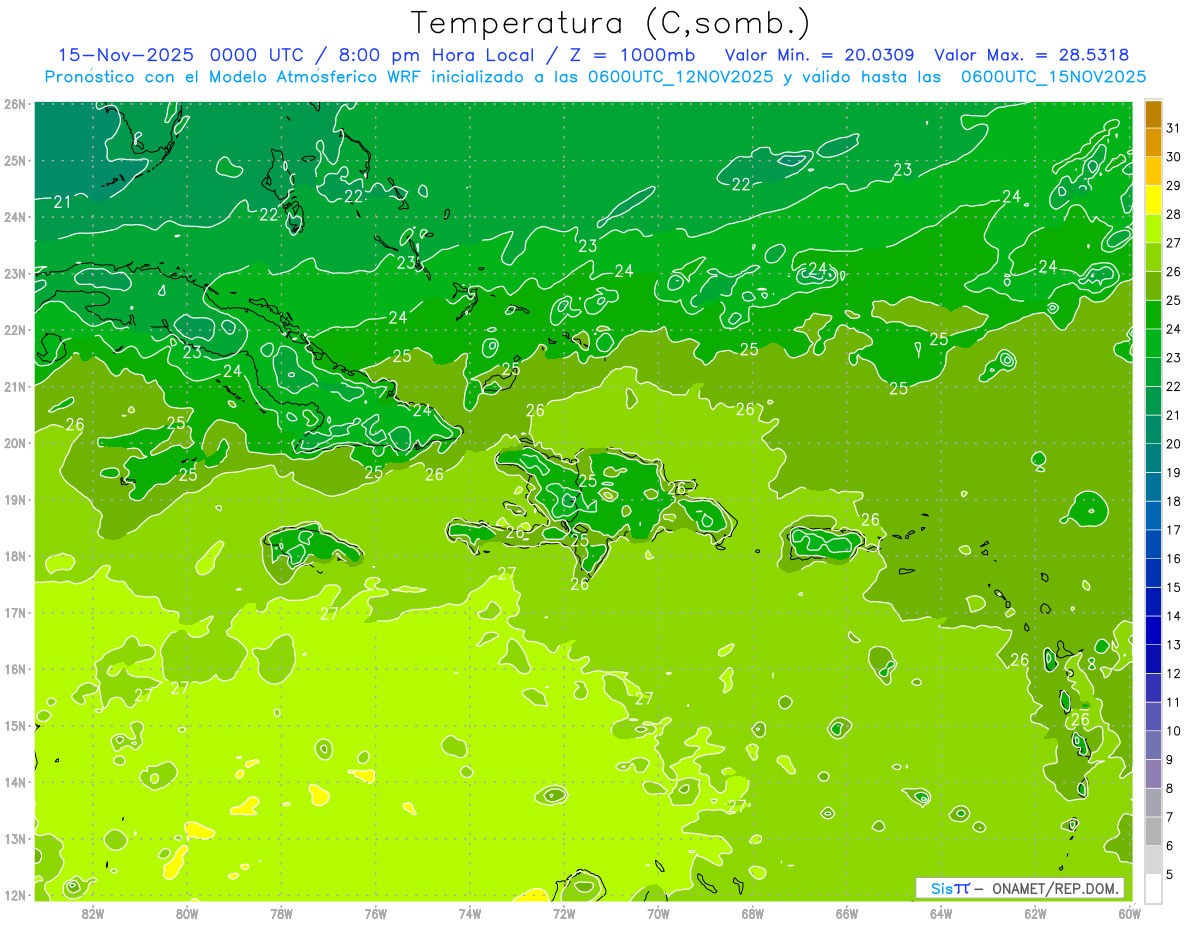The height and width of the screenshot is (927, 1200).
Task: Pick the orange swatch between 30 and 31
Action: coord(1153,143)
